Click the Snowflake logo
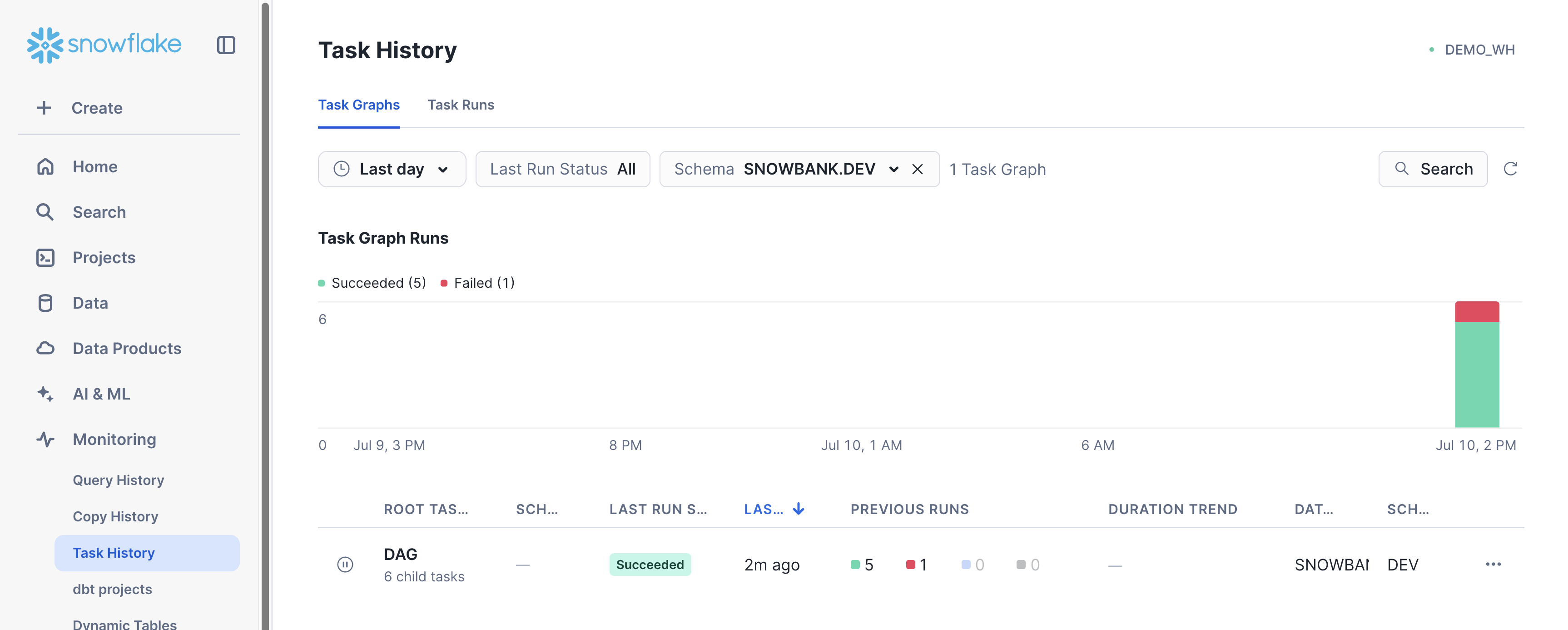The image size is (1568, 630). click(104, 45)
